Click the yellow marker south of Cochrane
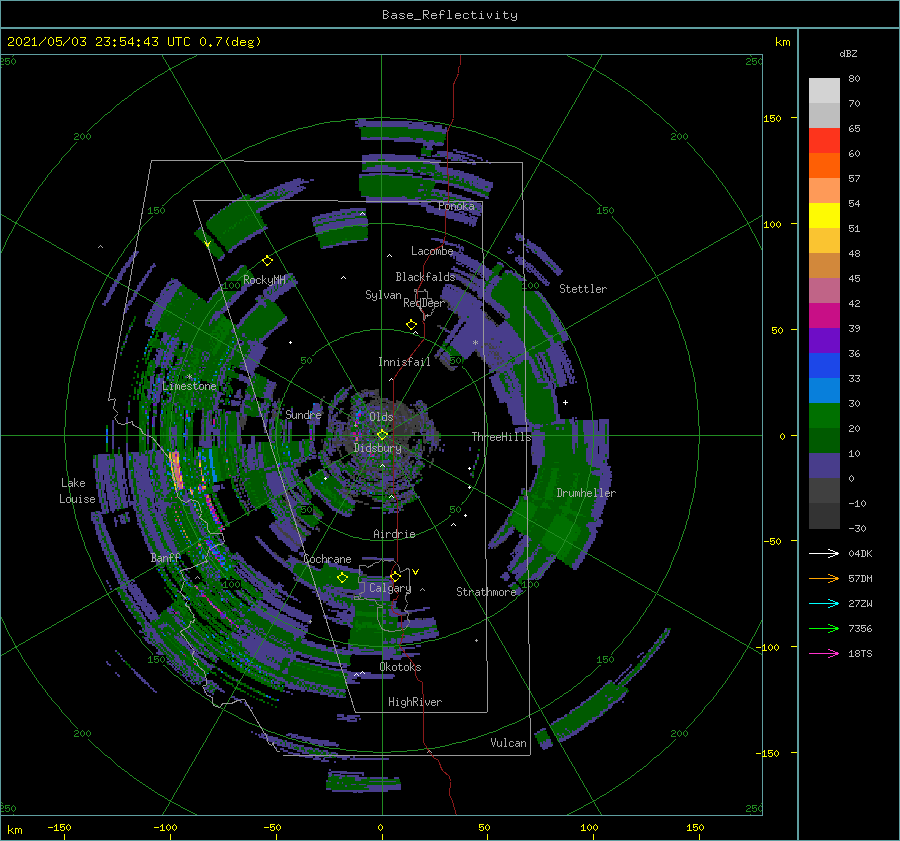900x841 pixels. click(342, 578)
